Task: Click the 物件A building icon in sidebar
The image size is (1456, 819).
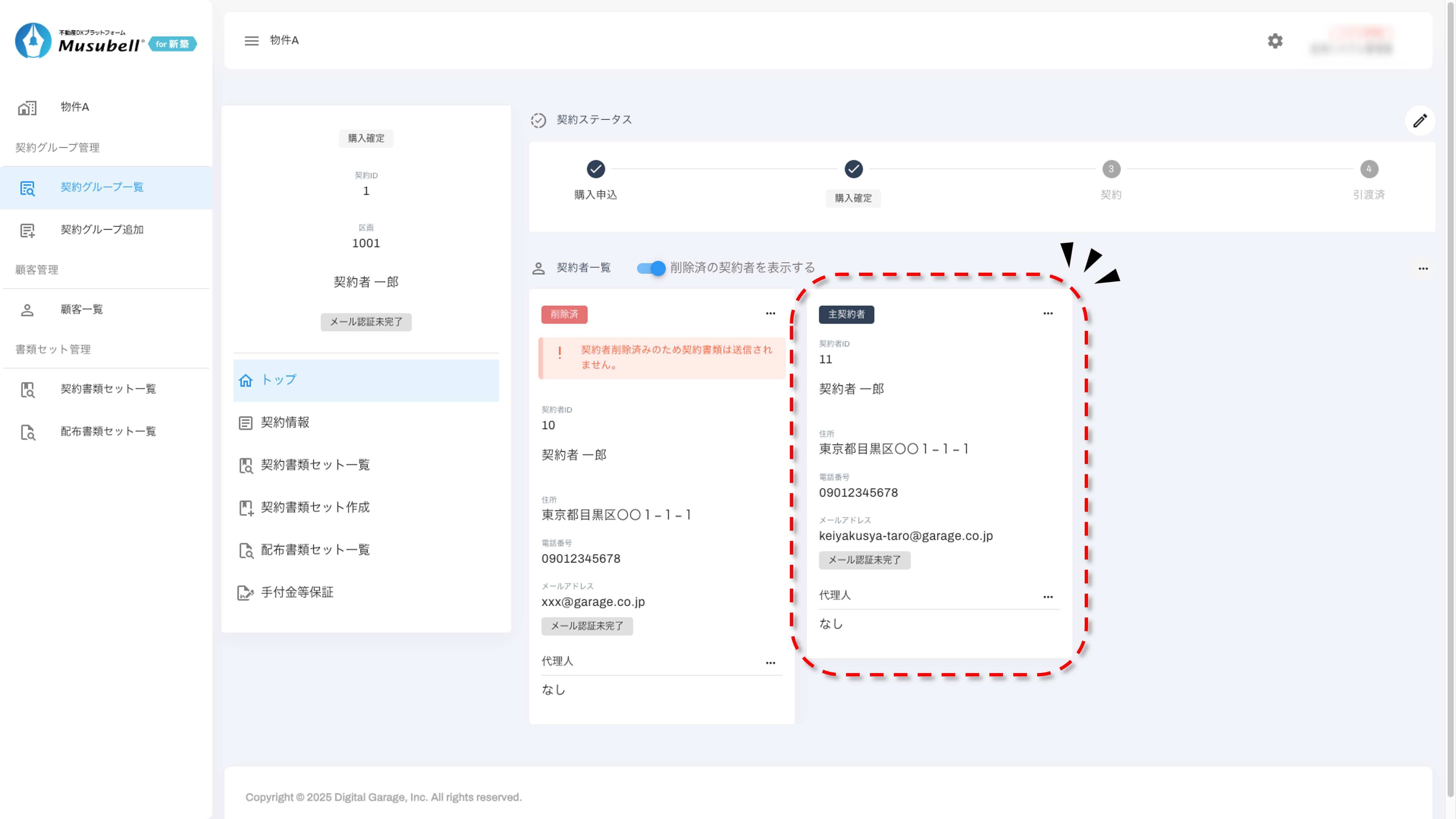Action: 27,108
